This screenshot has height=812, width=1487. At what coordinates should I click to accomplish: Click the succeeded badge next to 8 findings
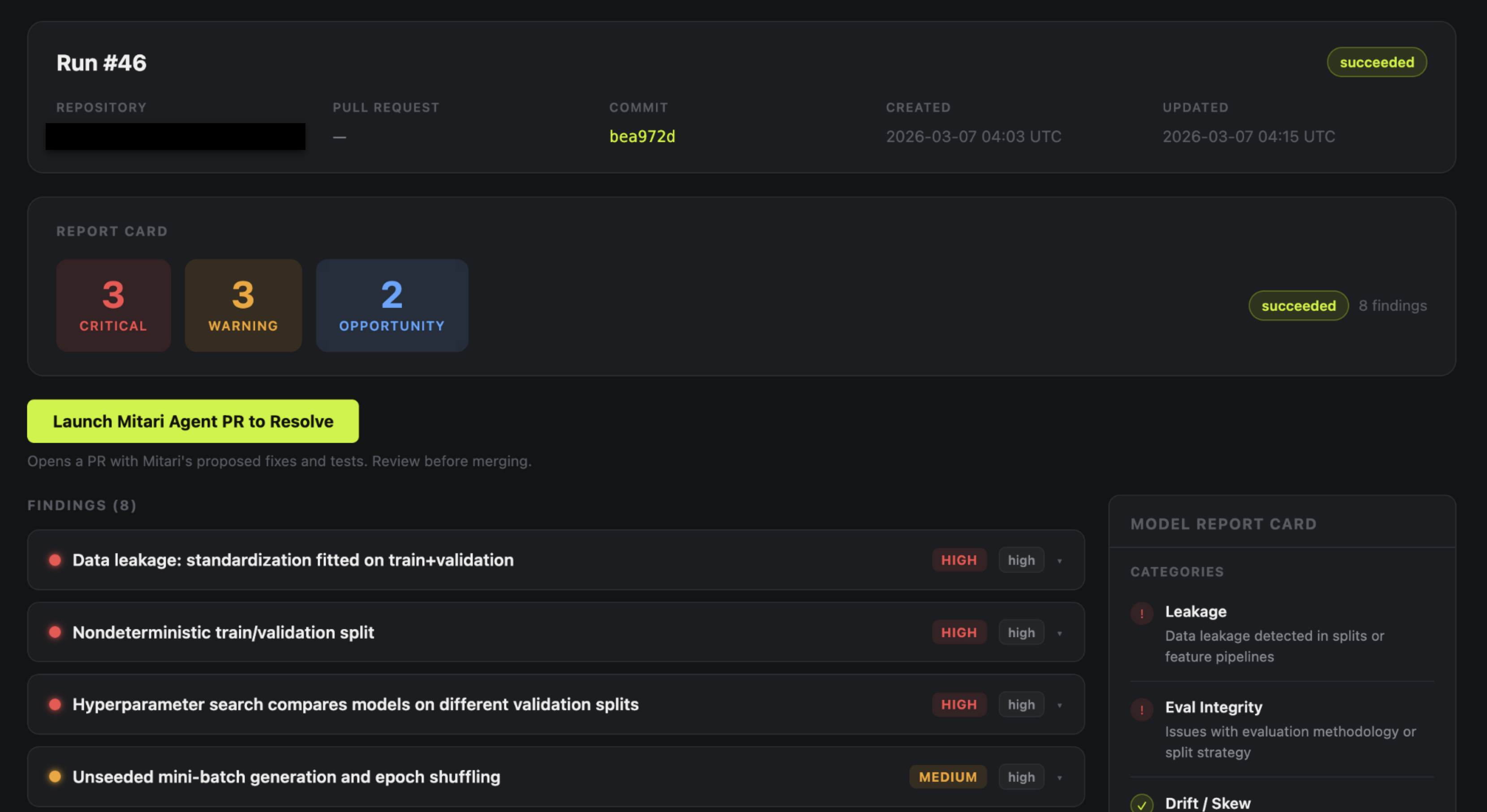pos(1298,305)
